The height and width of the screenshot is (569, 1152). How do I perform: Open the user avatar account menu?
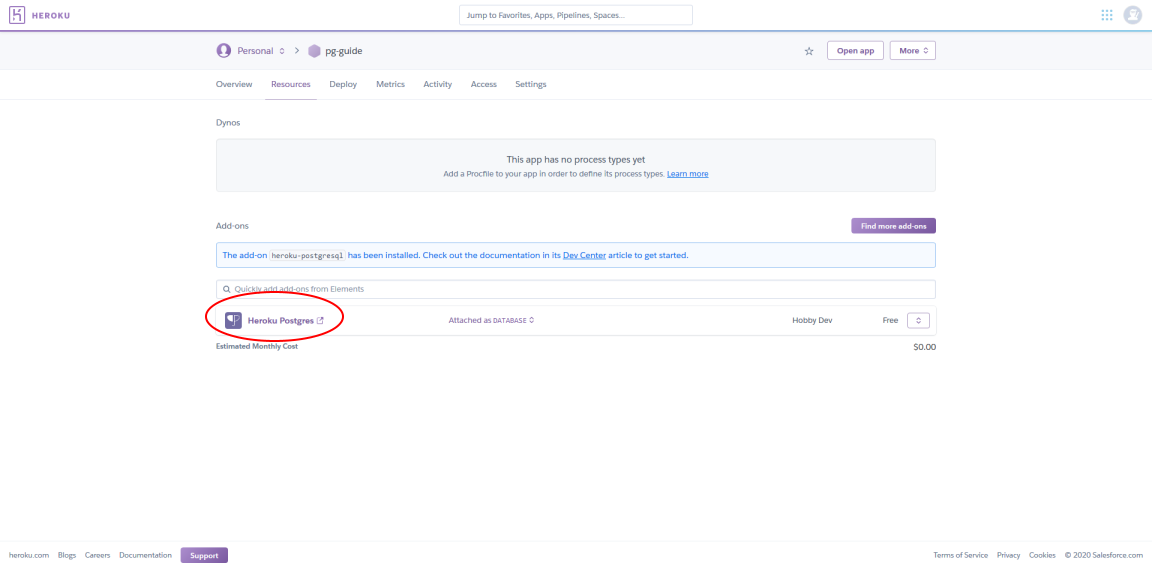coord(1132,15)
